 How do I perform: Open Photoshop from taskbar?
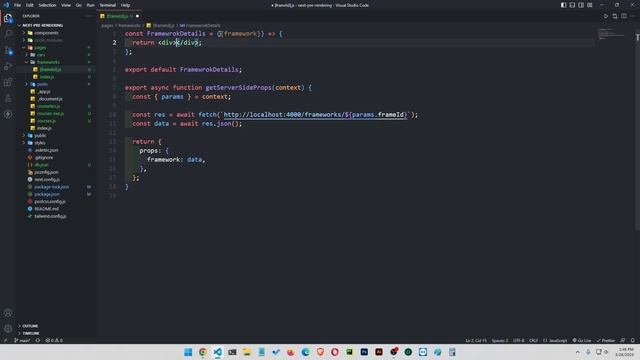tap(364, 352)
